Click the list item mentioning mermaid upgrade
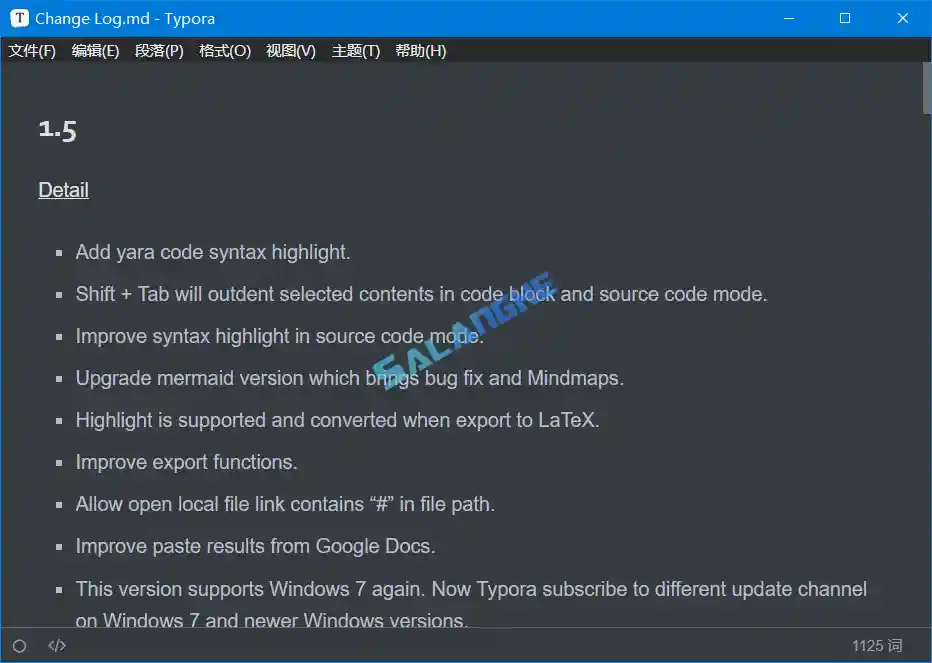Image resolution: width=932 pixels, height=663 pixels. point(349,378)
